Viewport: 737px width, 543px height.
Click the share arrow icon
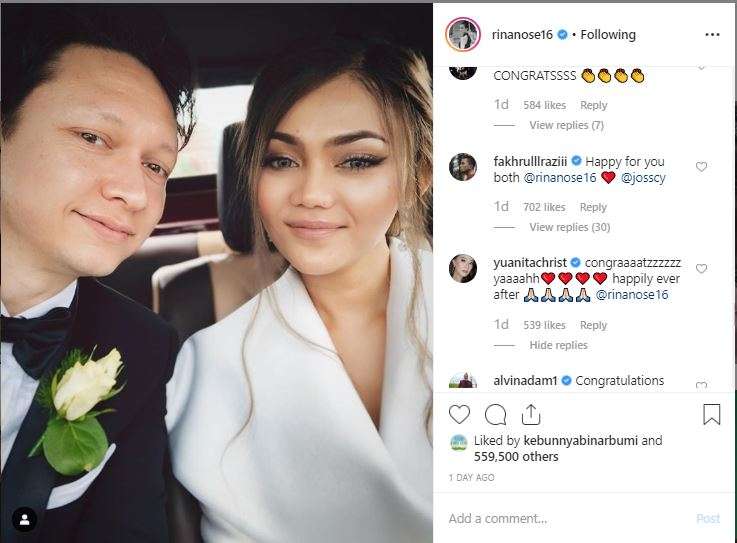pyautogui.click(x=531, y=414)
